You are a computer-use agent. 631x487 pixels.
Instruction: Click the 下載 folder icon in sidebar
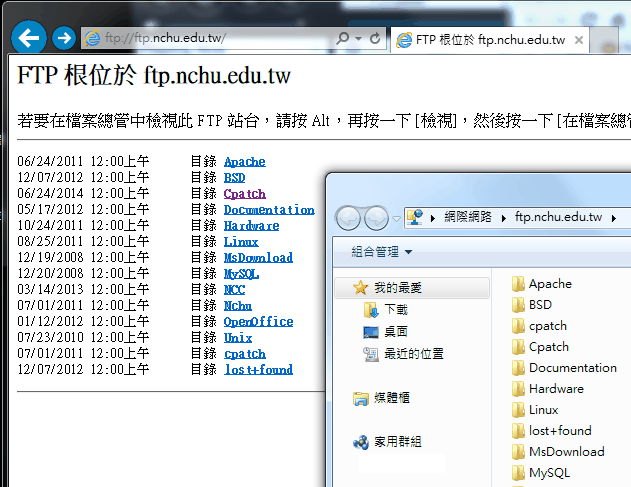pos(371,310)
